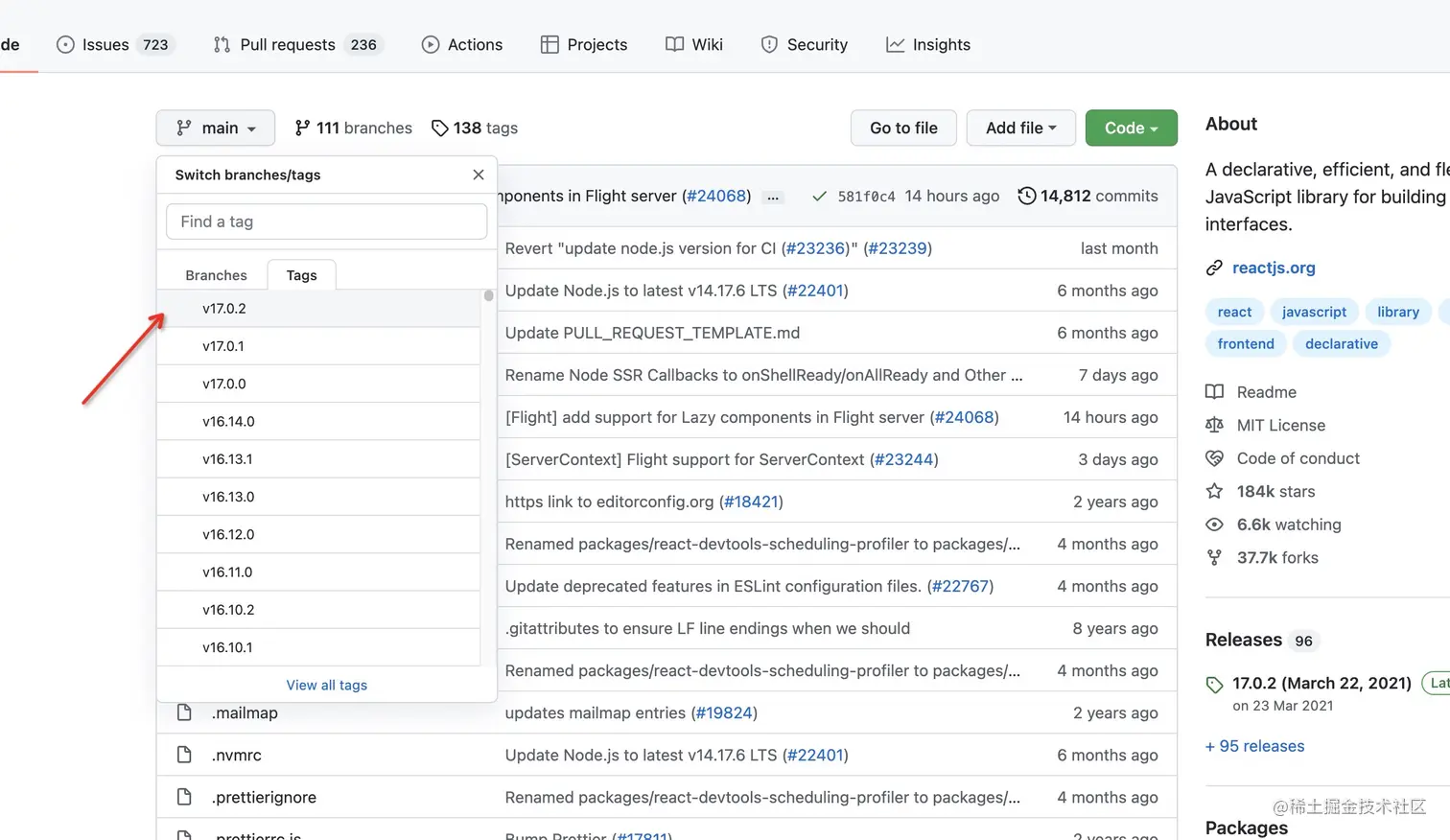Click the .mailmap file icon
1450x840 pixels.
184,712
